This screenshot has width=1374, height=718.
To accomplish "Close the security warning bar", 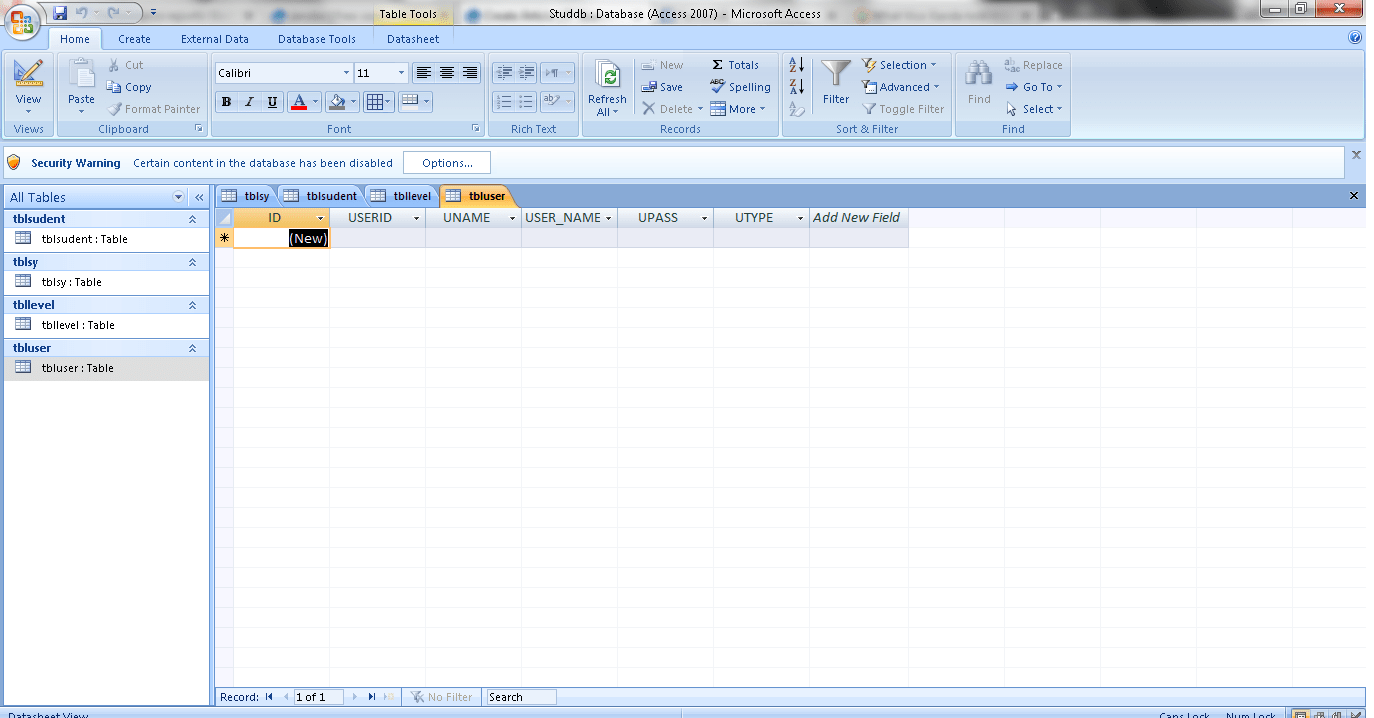I will (1356, 155).
